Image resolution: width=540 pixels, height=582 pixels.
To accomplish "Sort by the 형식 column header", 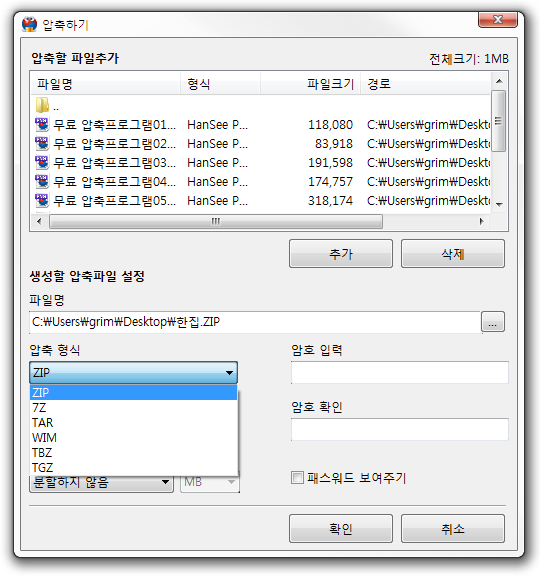I will pos(220,84).
